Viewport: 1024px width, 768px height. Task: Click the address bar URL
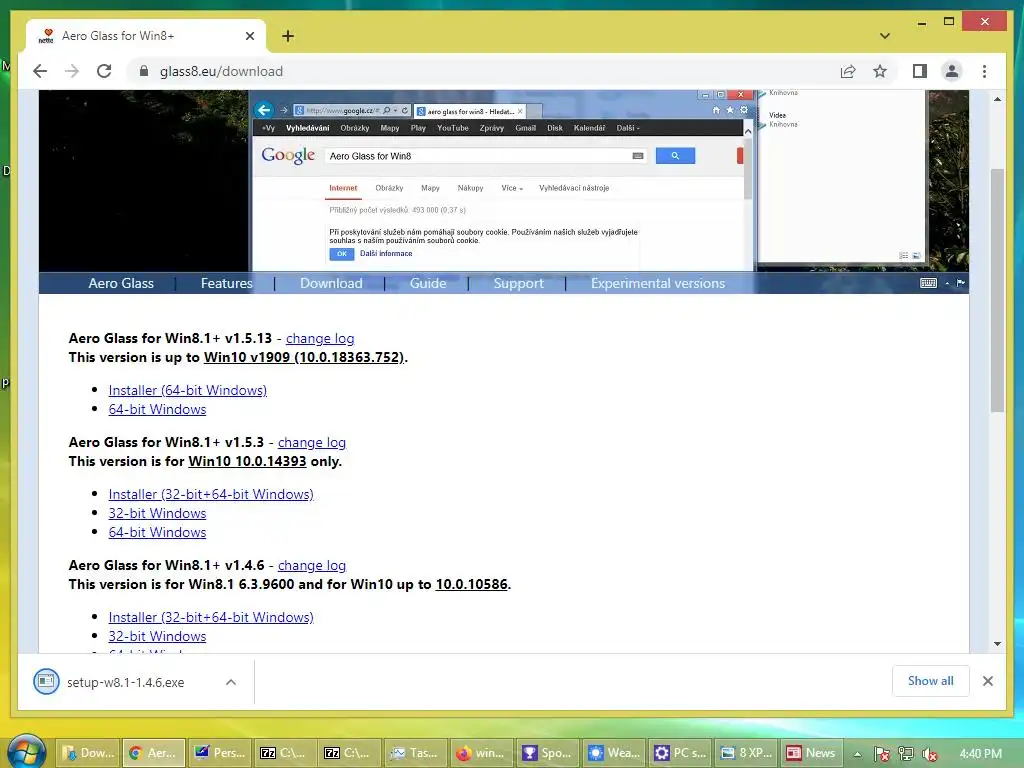click(x=221, y=71)
